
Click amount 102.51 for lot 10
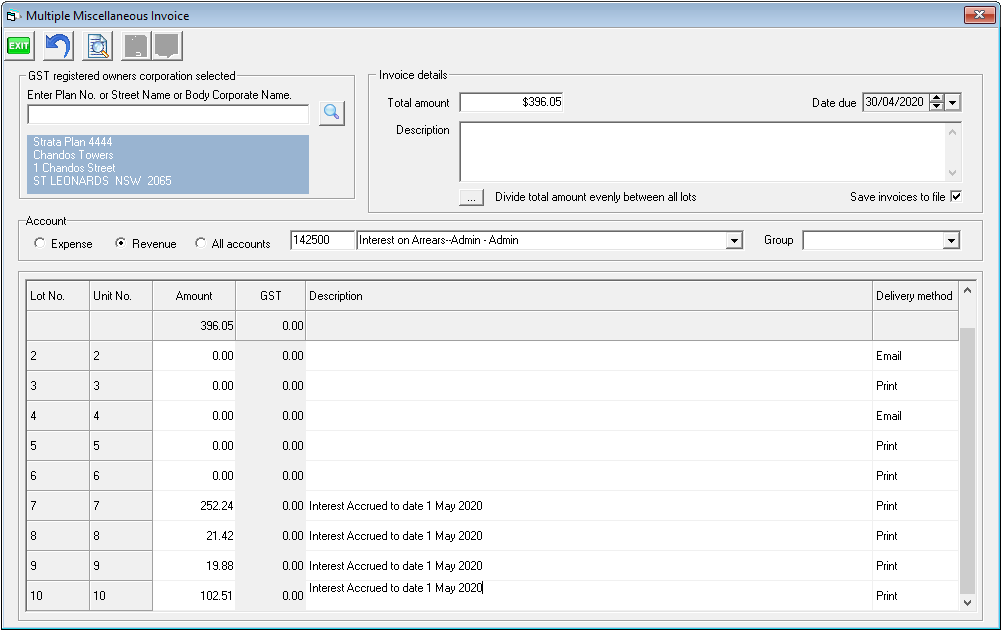(x=194, y=596)
